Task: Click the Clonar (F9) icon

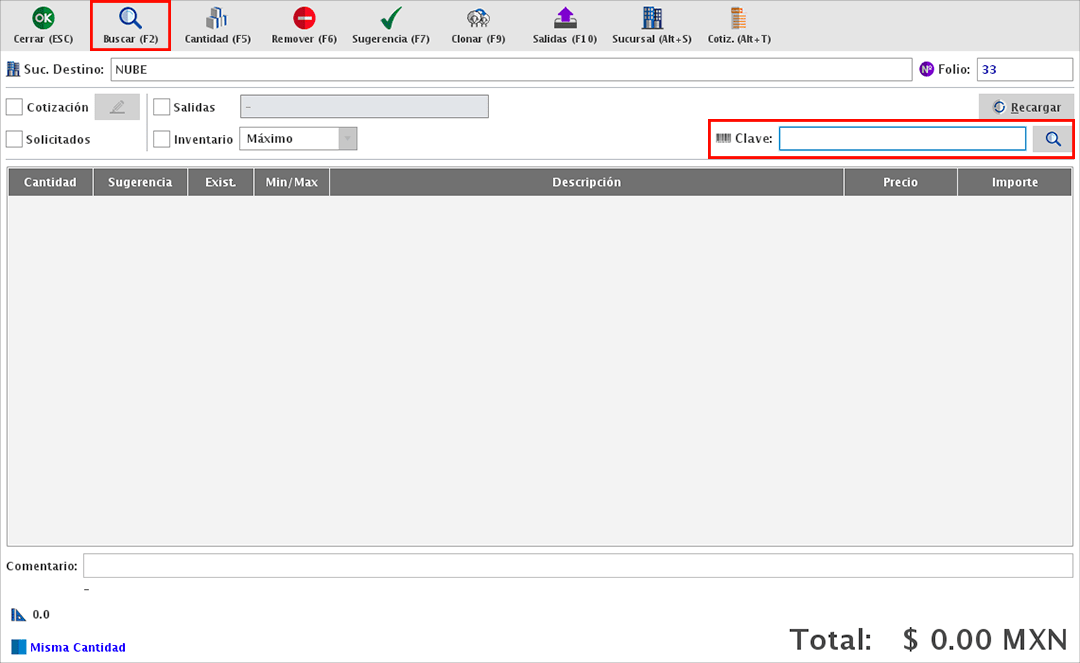Action: pyautogui.click(x=478, y=18)
